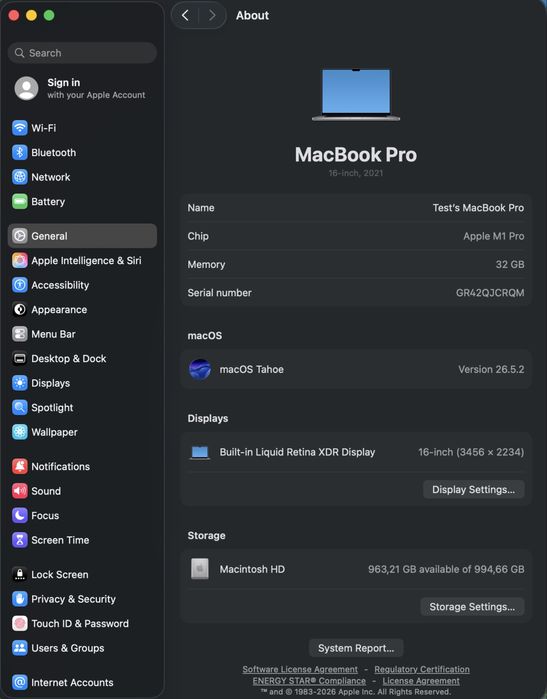The image size is (547, 699).
Task: Select Screen Time hourglass icon
Action: 20,540
